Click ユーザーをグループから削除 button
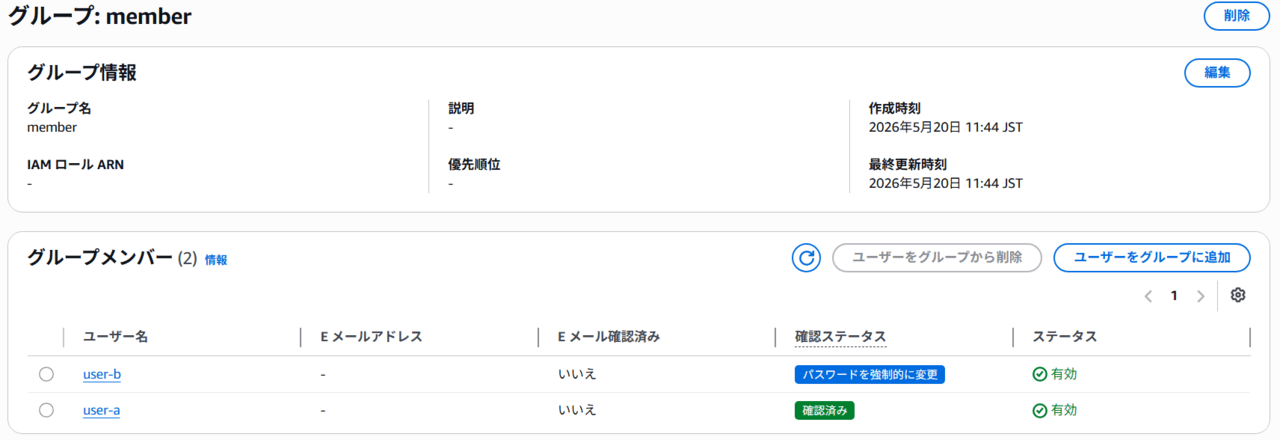This screenshot has height=440, width=1280. pyautogui.click(x=937, y=258)
